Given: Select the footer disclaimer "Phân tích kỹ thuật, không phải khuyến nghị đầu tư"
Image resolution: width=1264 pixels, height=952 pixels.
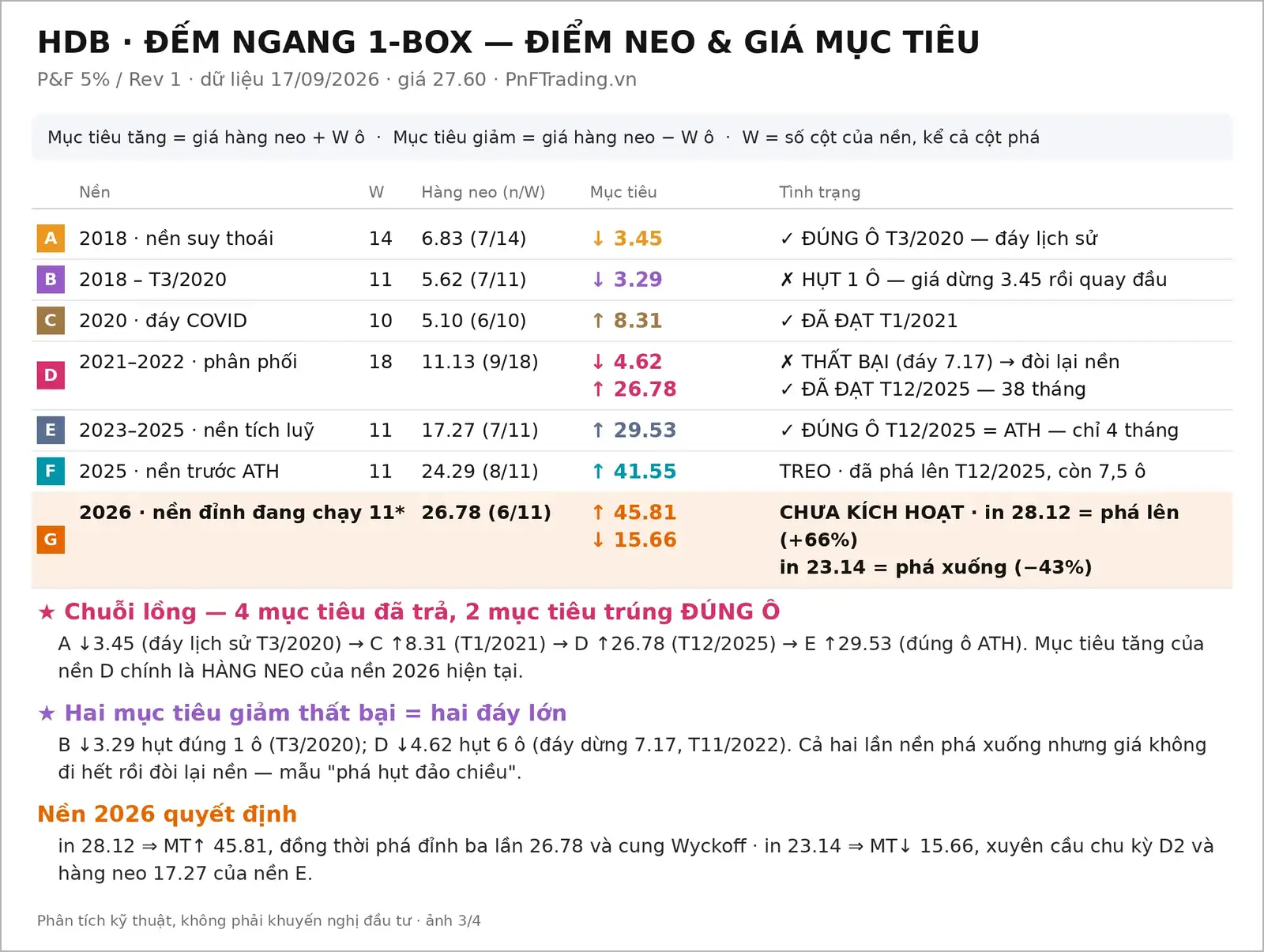Looking at the screenshot, I should tap(224, 920).
